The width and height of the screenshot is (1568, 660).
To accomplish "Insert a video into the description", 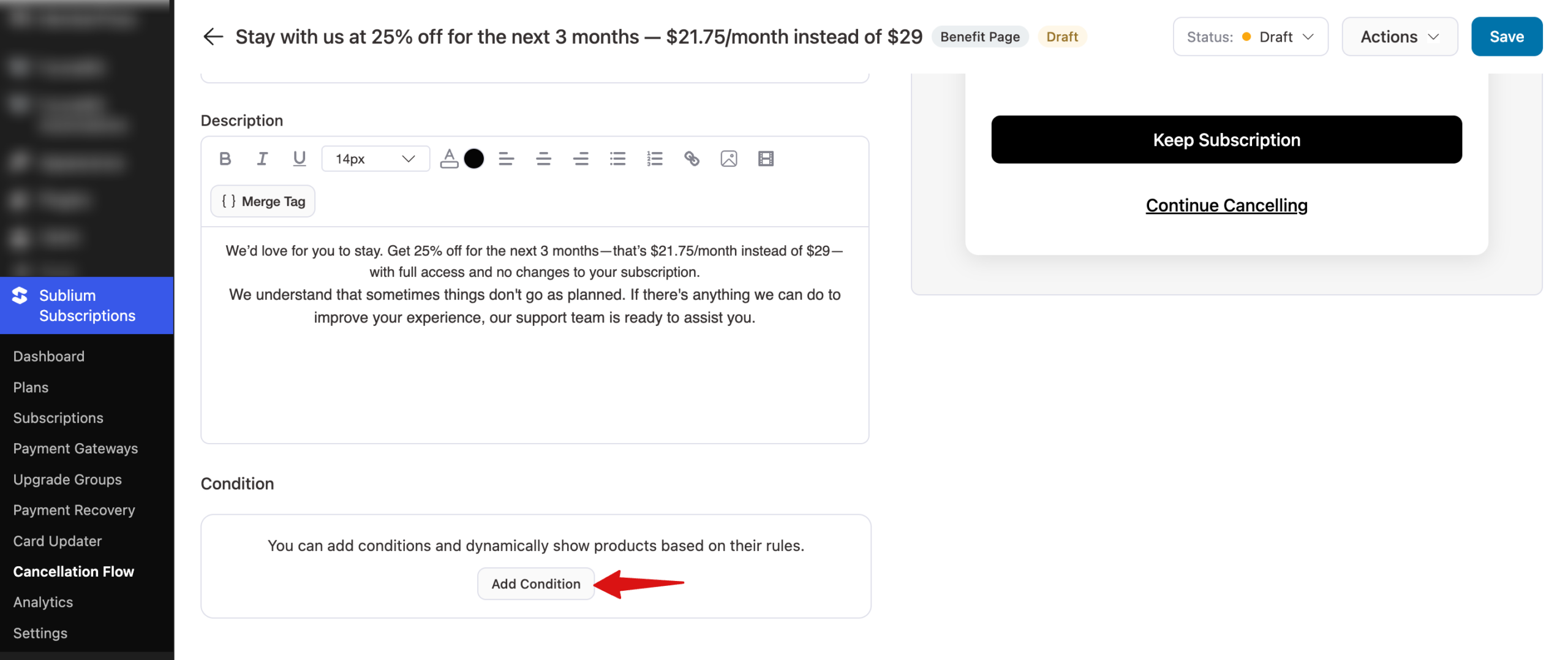I will coord(766,158).
